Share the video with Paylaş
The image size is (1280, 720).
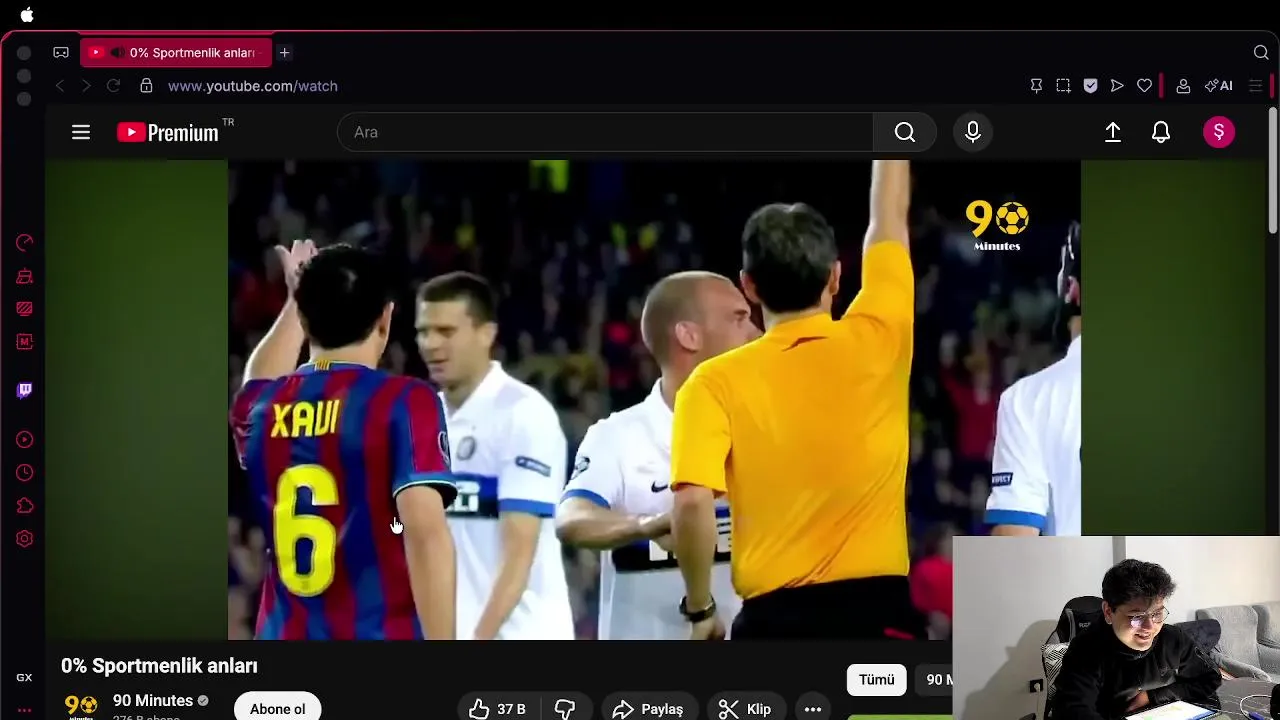pyautogui.click(x=648, y=708)
